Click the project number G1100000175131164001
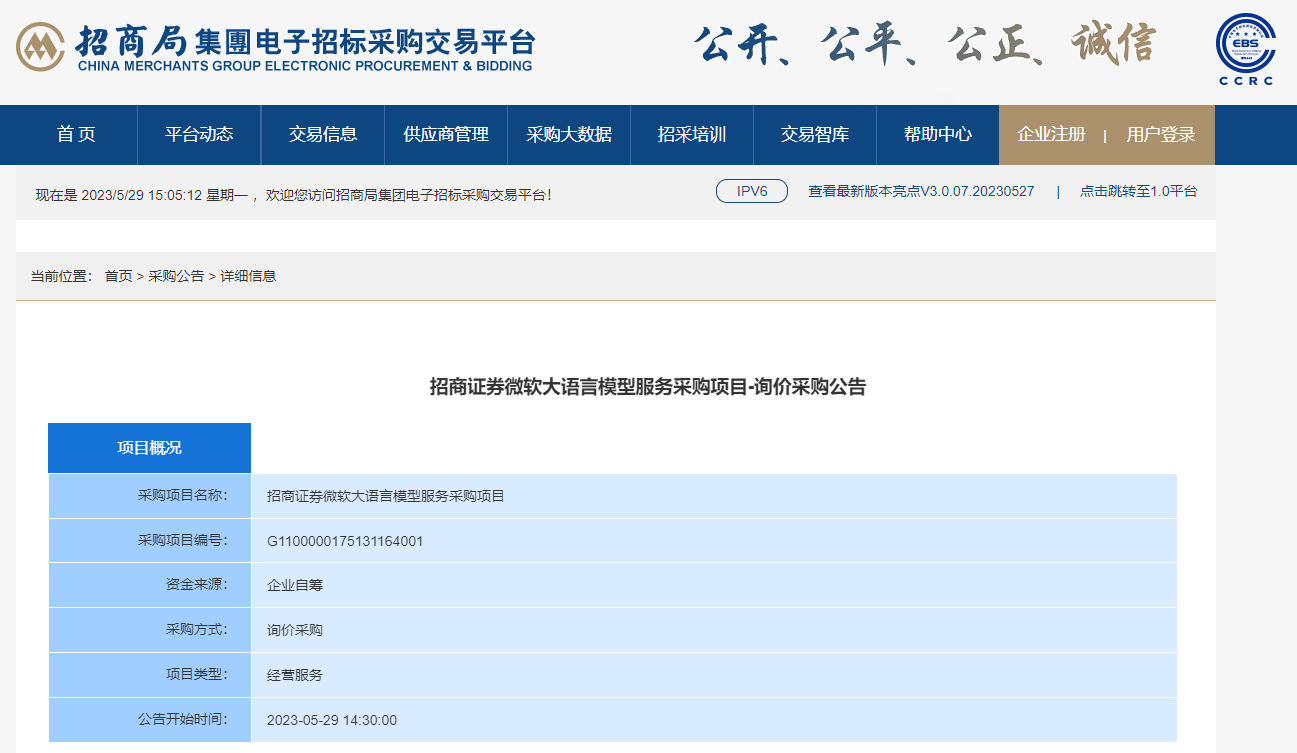1297x753 pixels. click(x=345, y=541)
